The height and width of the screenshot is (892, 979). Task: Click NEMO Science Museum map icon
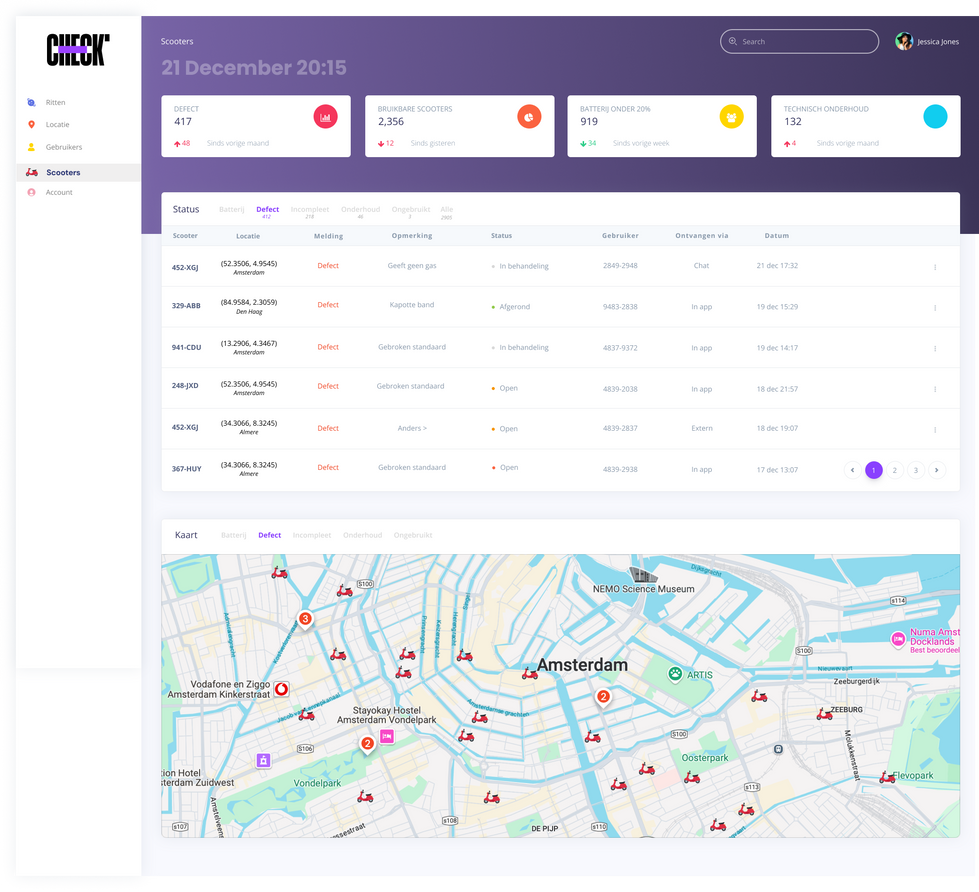642,574
